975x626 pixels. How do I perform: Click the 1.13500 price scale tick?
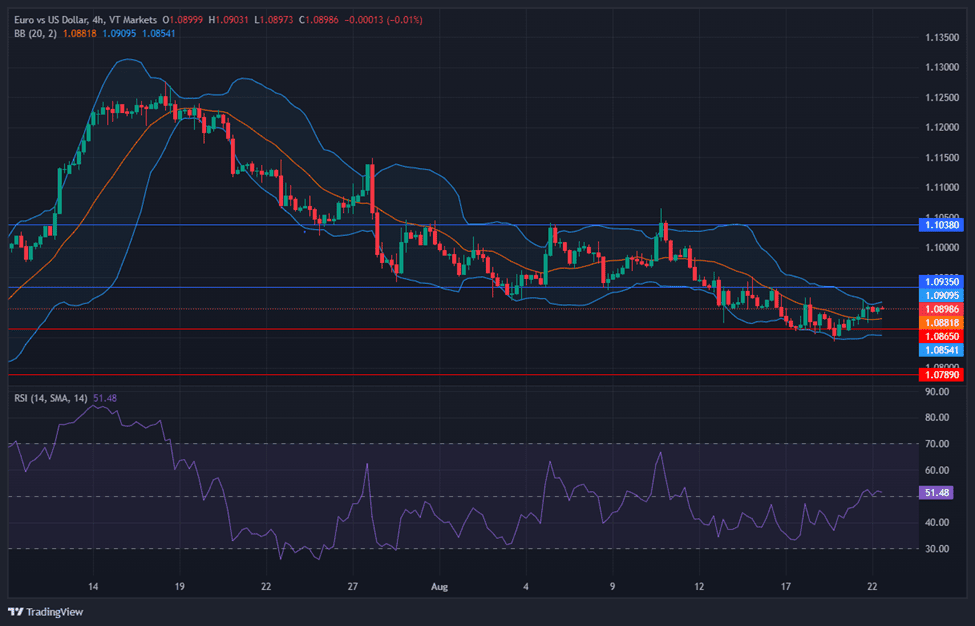tap(939, 38)
